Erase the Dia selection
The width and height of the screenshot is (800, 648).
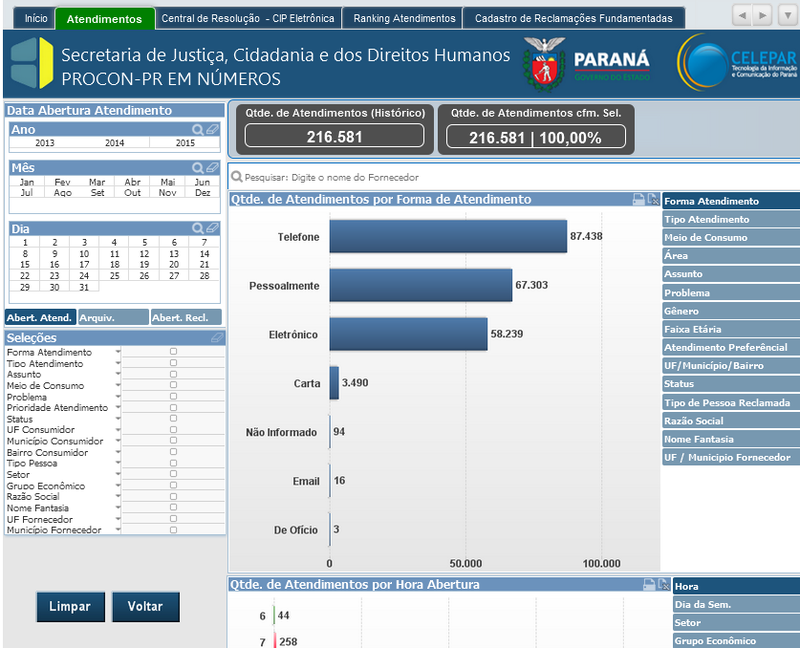coord(212,229)
